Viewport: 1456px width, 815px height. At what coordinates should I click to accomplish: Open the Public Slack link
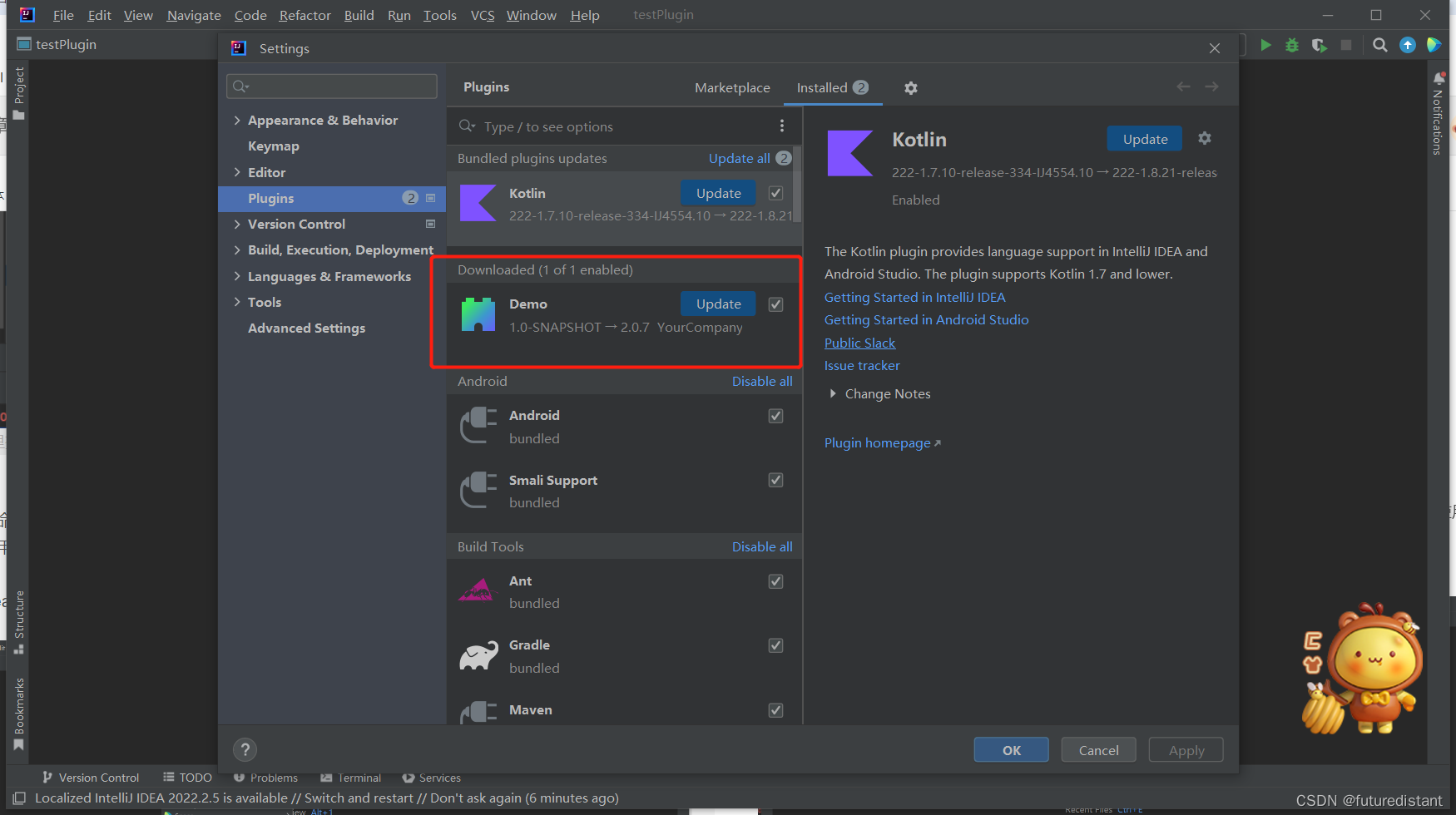coord(859,343)
